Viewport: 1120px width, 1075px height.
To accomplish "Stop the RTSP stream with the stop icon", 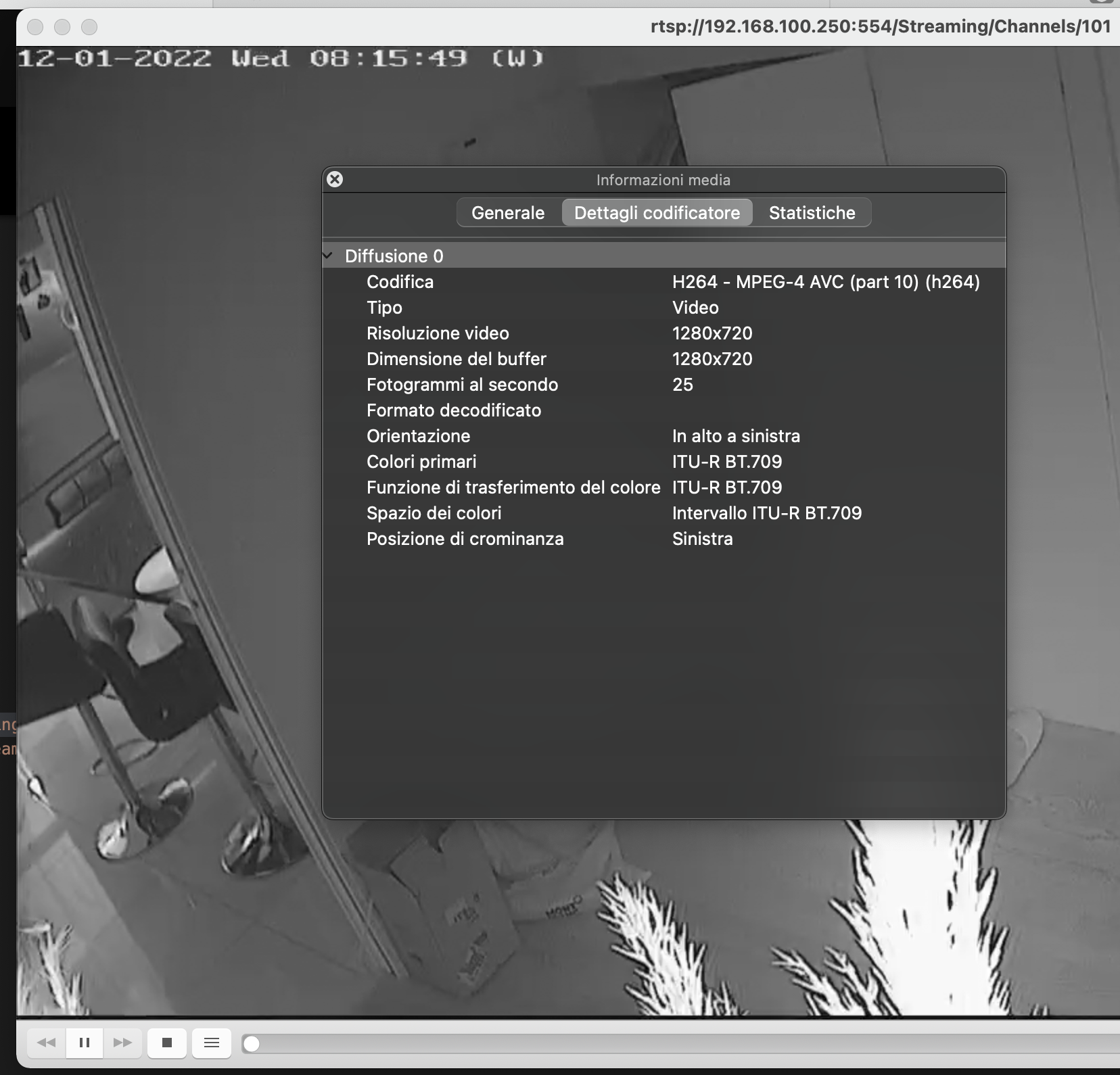I will point(167,1042).
